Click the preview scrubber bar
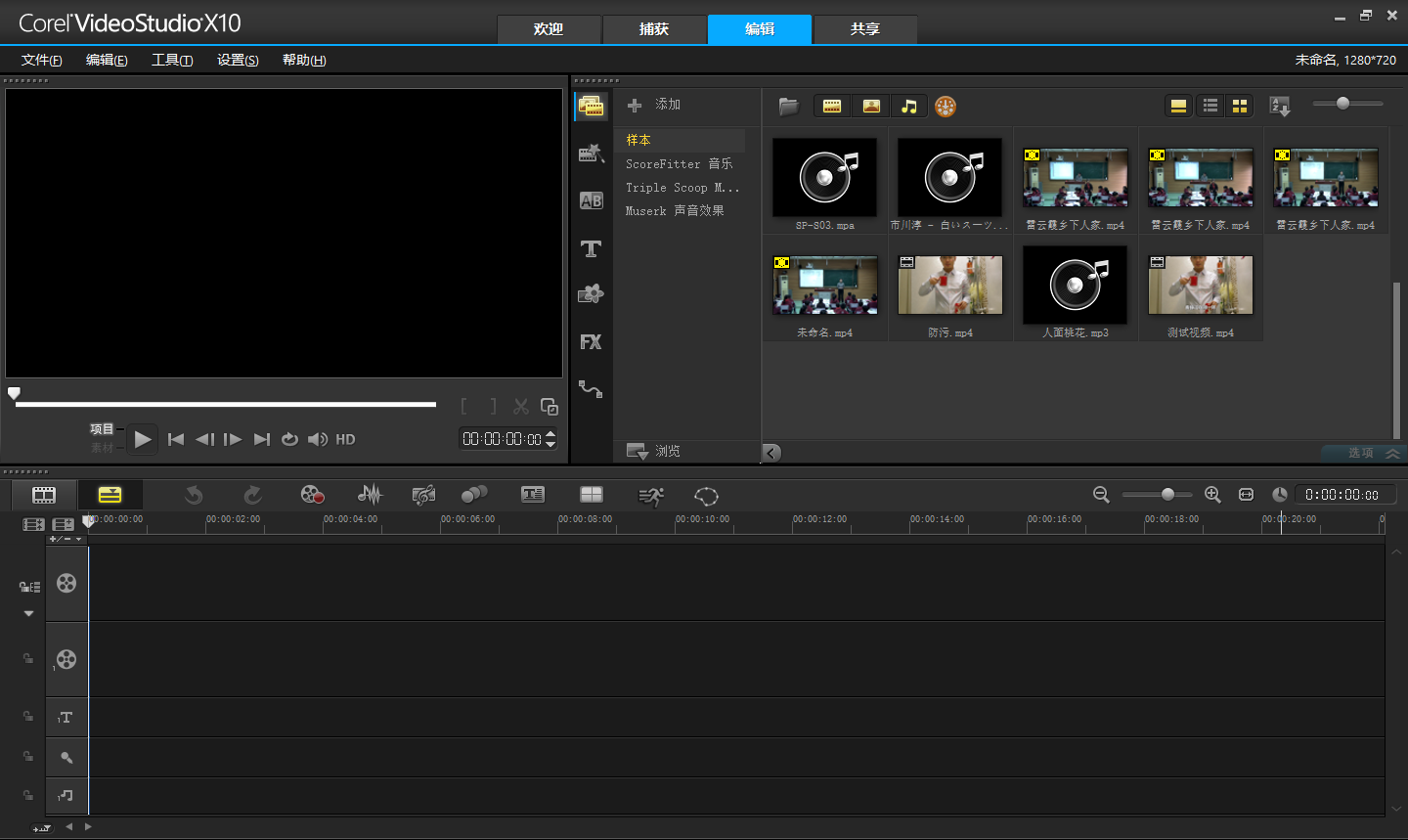Viewport: 1408px width, 840px height. [x=226, y=404]
